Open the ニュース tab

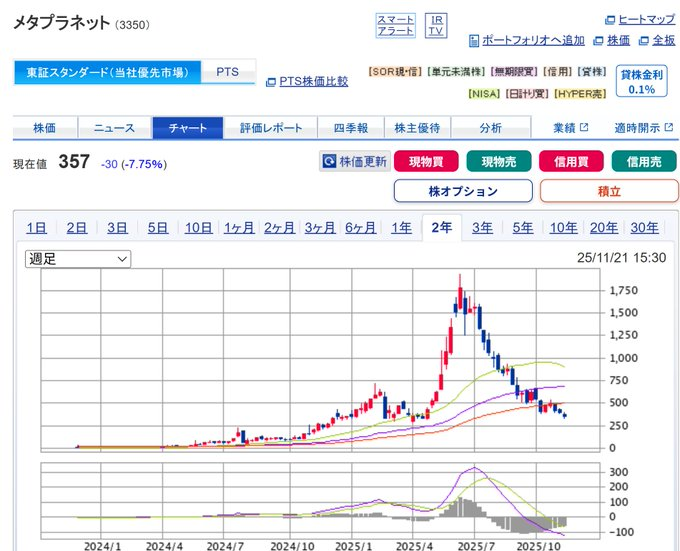pyautogui.click(x=114, y=128)
